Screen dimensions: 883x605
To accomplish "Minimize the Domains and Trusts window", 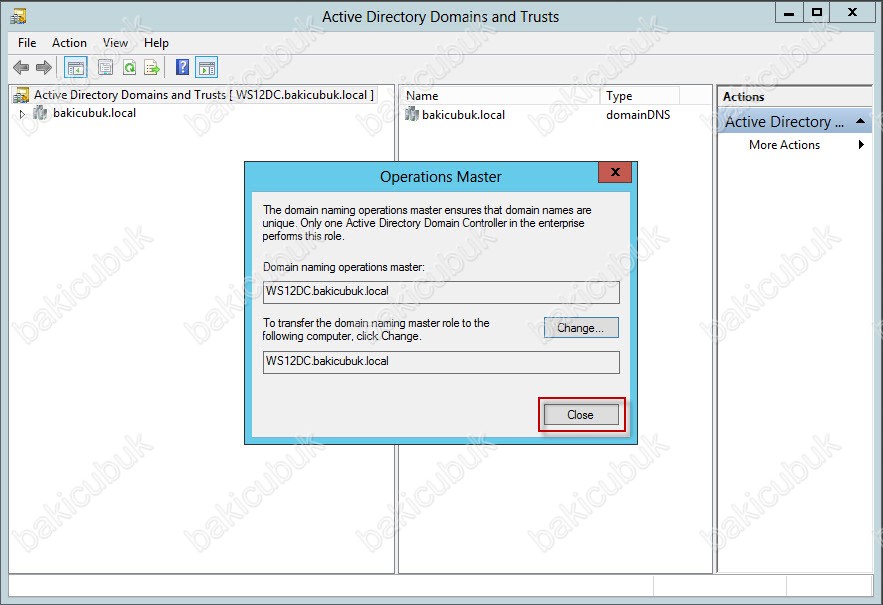I will click(x=789, y=12).
